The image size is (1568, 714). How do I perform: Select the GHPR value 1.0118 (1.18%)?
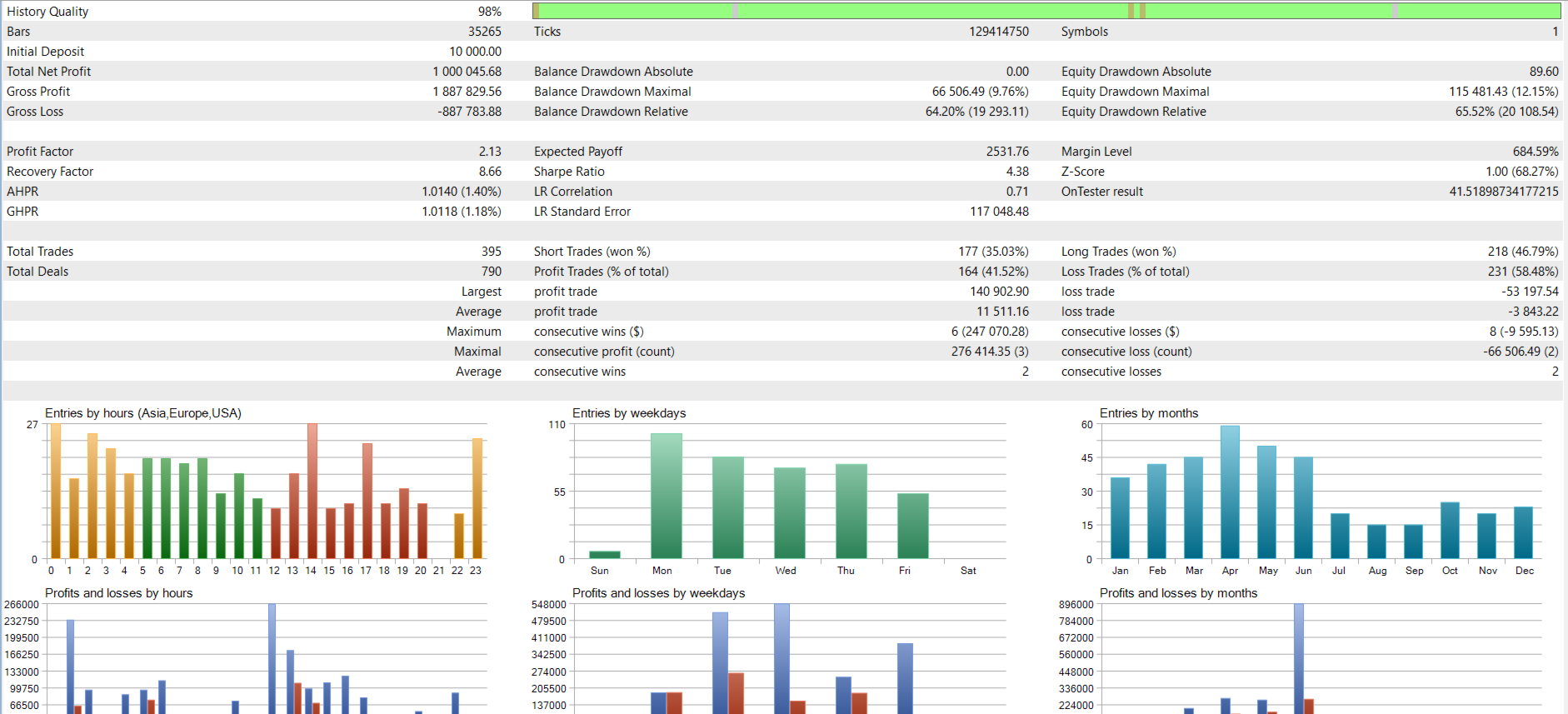coord(462,212)
